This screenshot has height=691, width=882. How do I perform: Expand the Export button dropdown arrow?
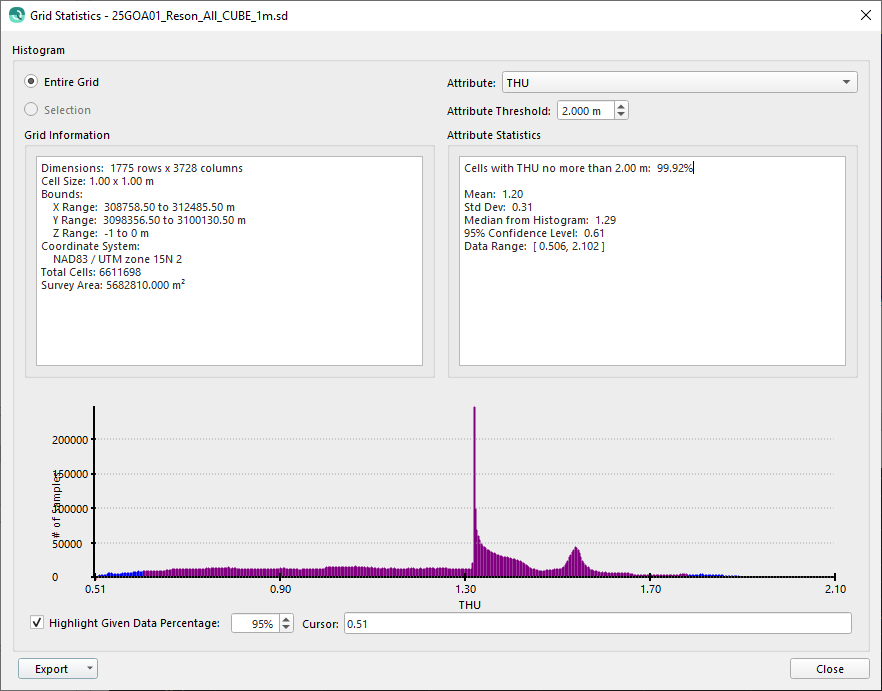pos(90,669)
